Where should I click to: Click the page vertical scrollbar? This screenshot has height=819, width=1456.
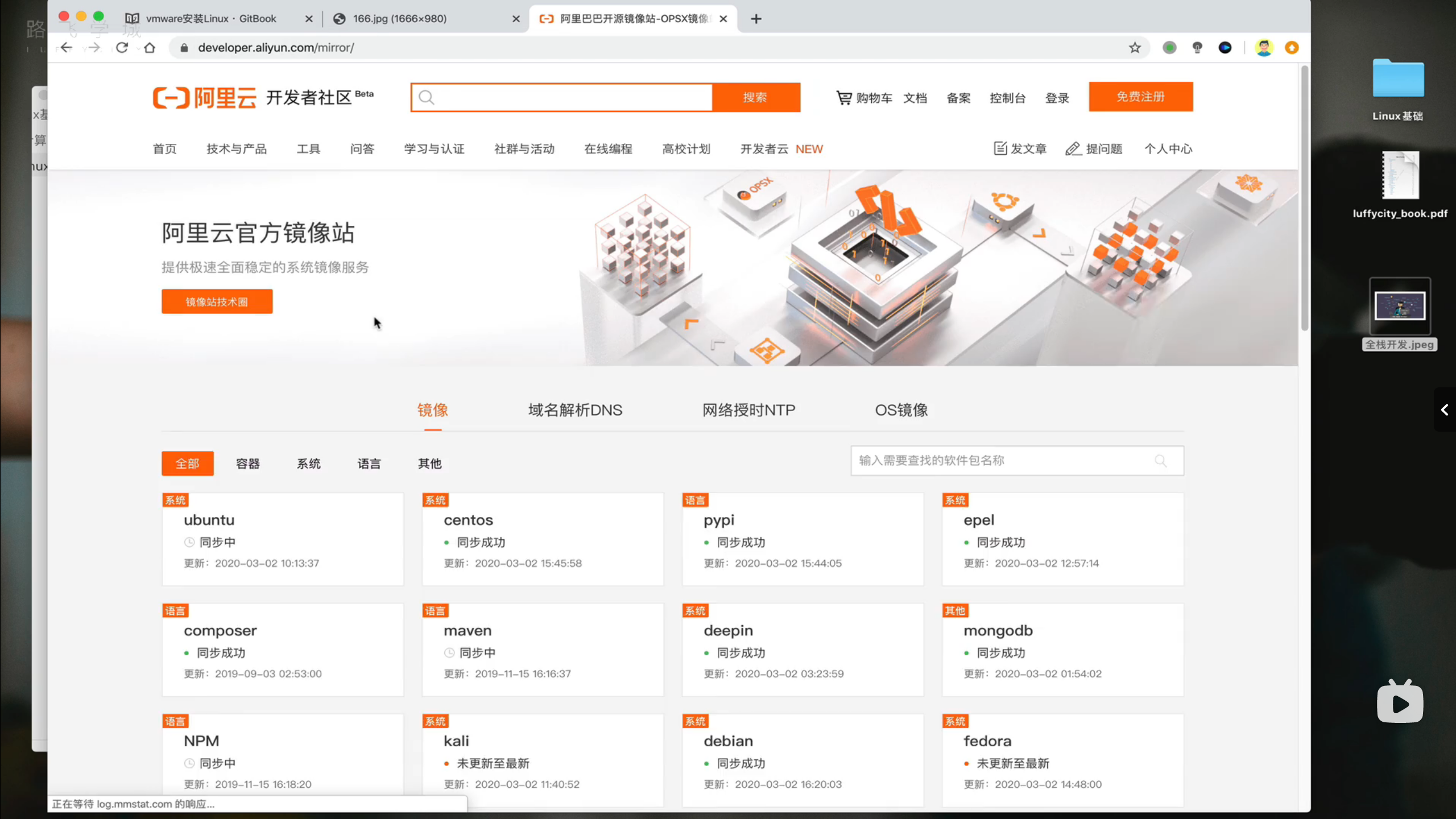1304,198
